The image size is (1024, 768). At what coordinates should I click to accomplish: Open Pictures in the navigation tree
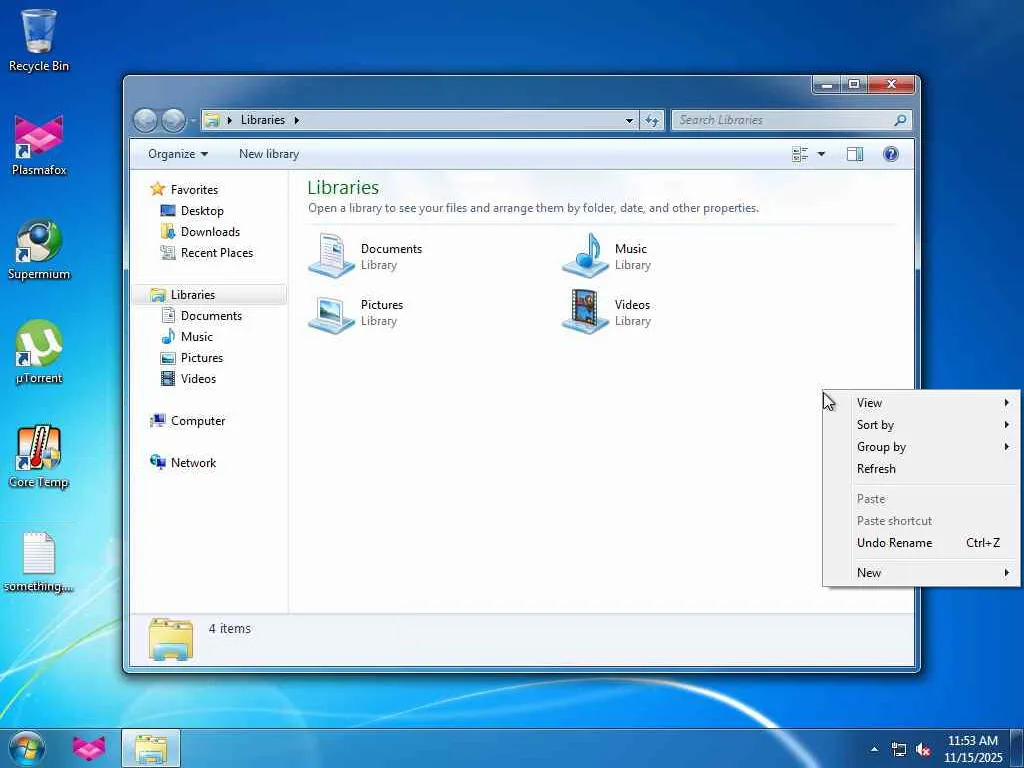(202, 358)
